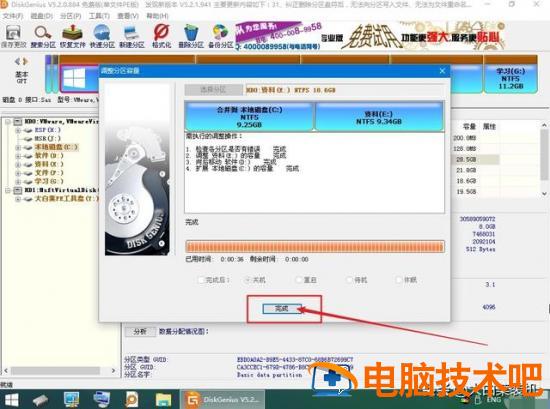Select 资料(E:) label in the tree
The width and height of the screenshot is (550, 409).
(x=49, y=165)
